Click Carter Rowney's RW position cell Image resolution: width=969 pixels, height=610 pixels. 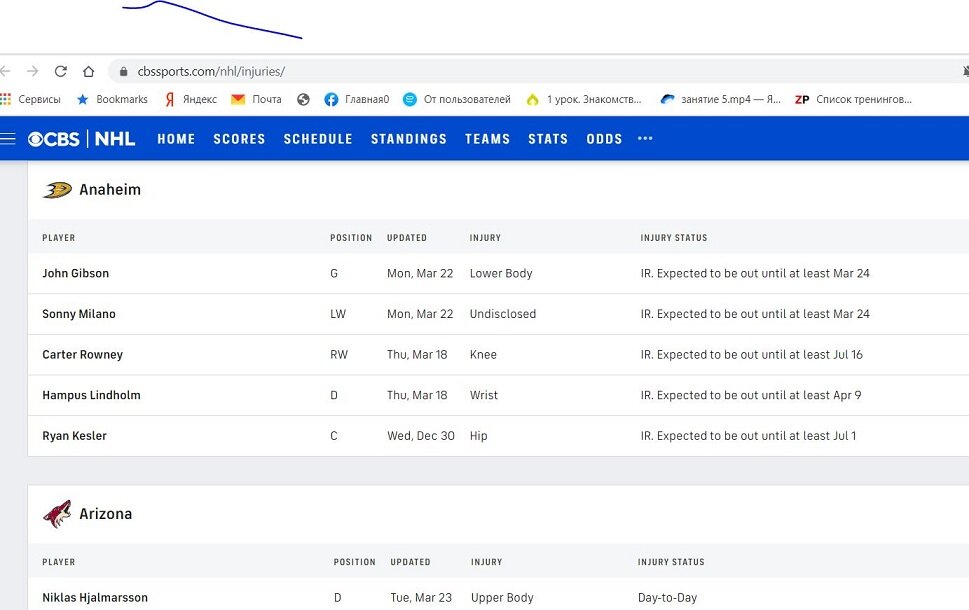(x=339, y=355)
